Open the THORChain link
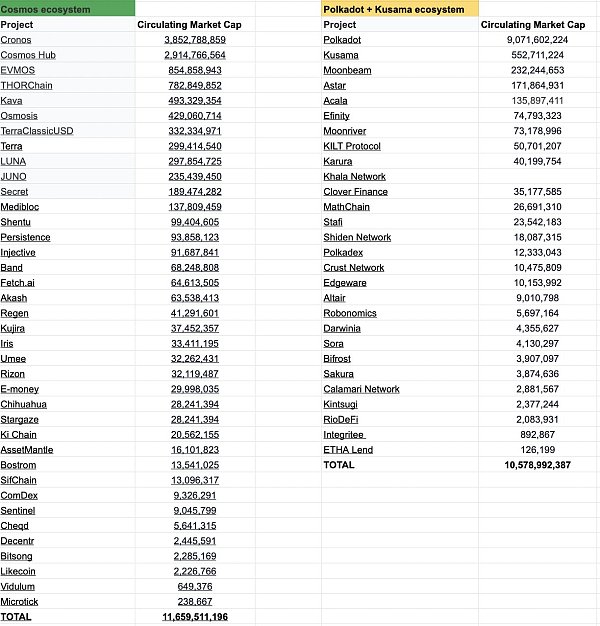Image resolution: width=600 pixels, height=626 pixels. tap(27, 85)
